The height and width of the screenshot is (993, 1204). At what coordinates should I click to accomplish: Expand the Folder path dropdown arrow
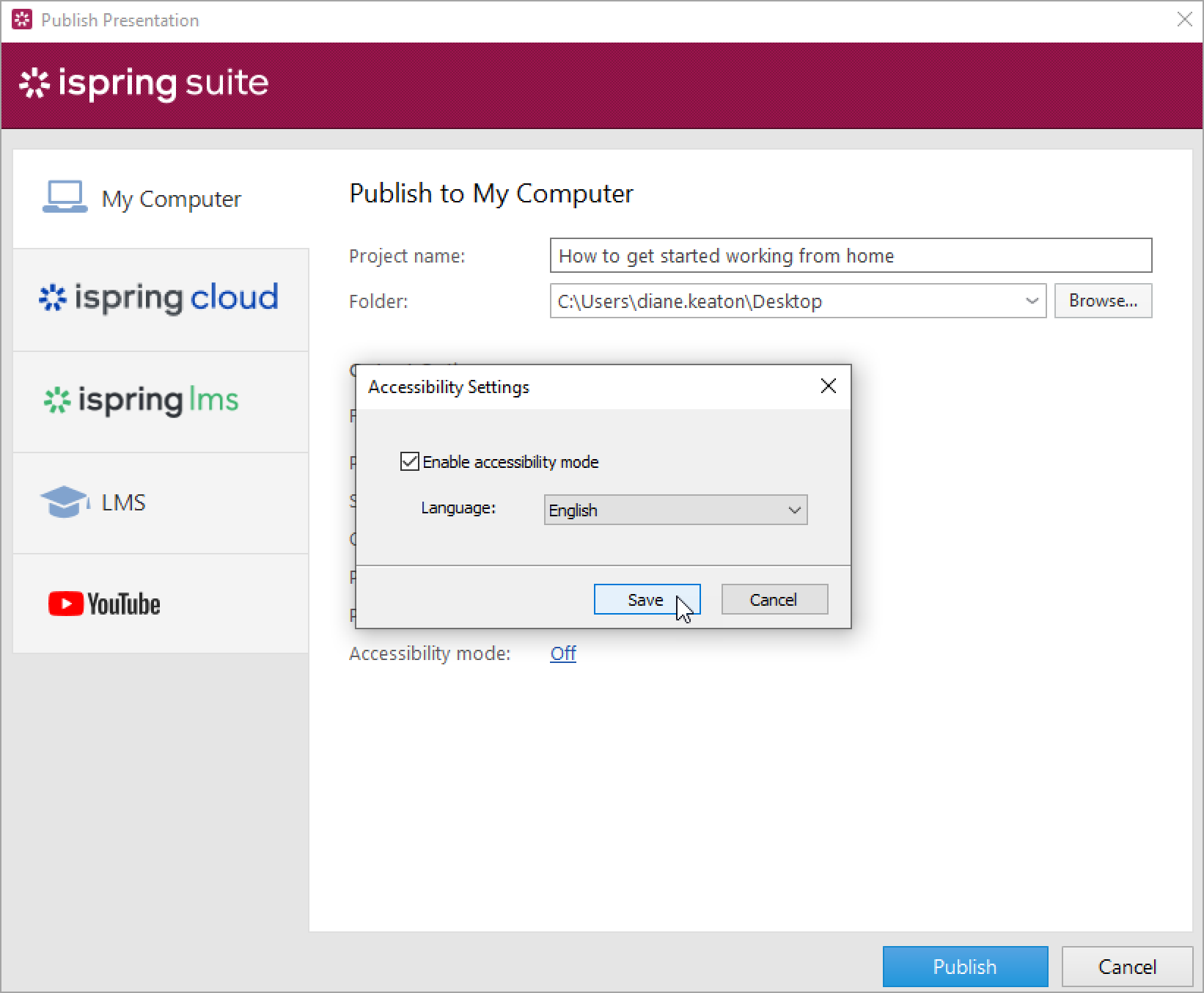[x=1032, y=301]
